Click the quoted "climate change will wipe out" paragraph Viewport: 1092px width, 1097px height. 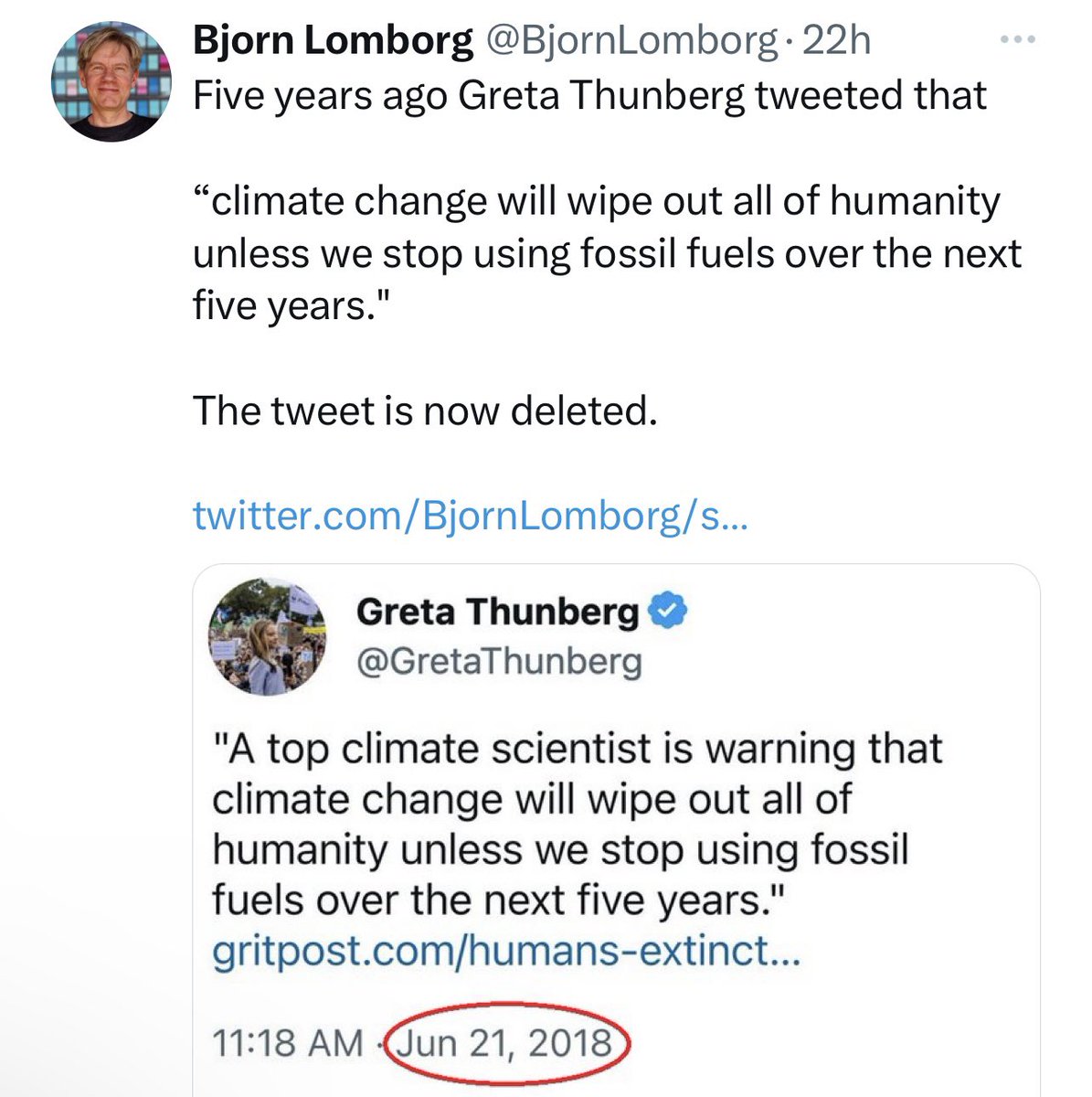603,253
